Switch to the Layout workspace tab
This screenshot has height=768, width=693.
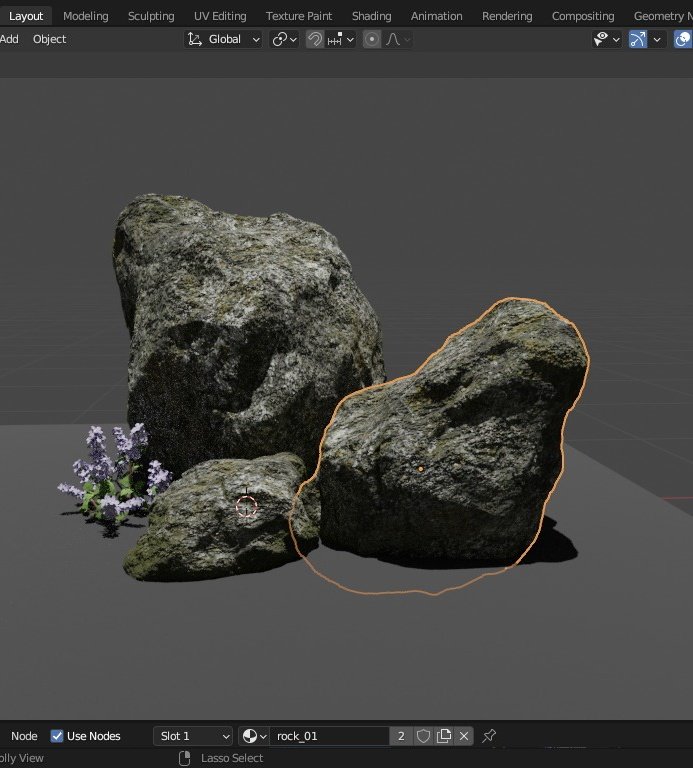(26, 16)
